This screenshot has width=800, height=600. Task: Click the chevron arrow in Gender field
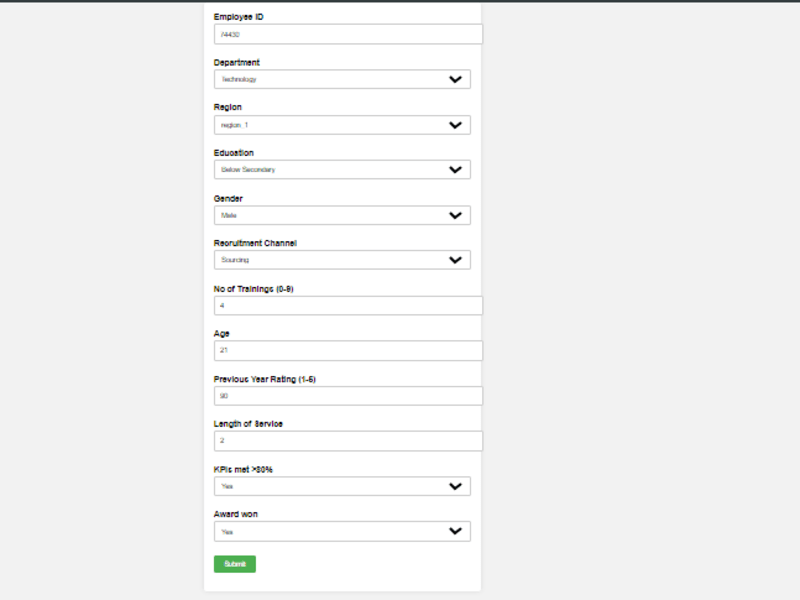pyautogui.click(x=455, y=215)
